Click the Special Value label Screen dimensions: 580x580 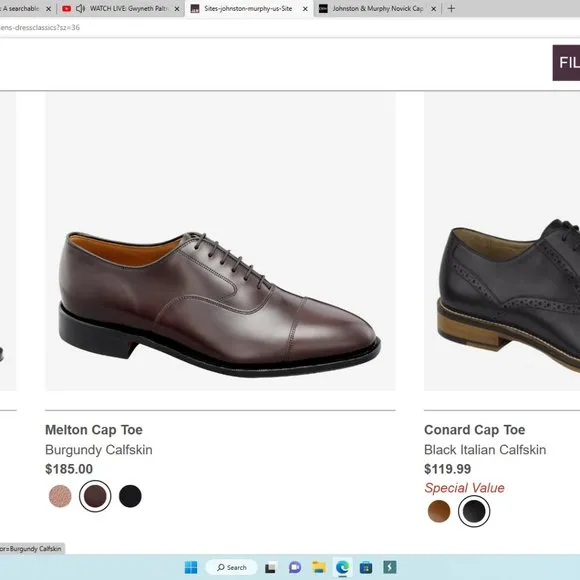coord(465,488)
